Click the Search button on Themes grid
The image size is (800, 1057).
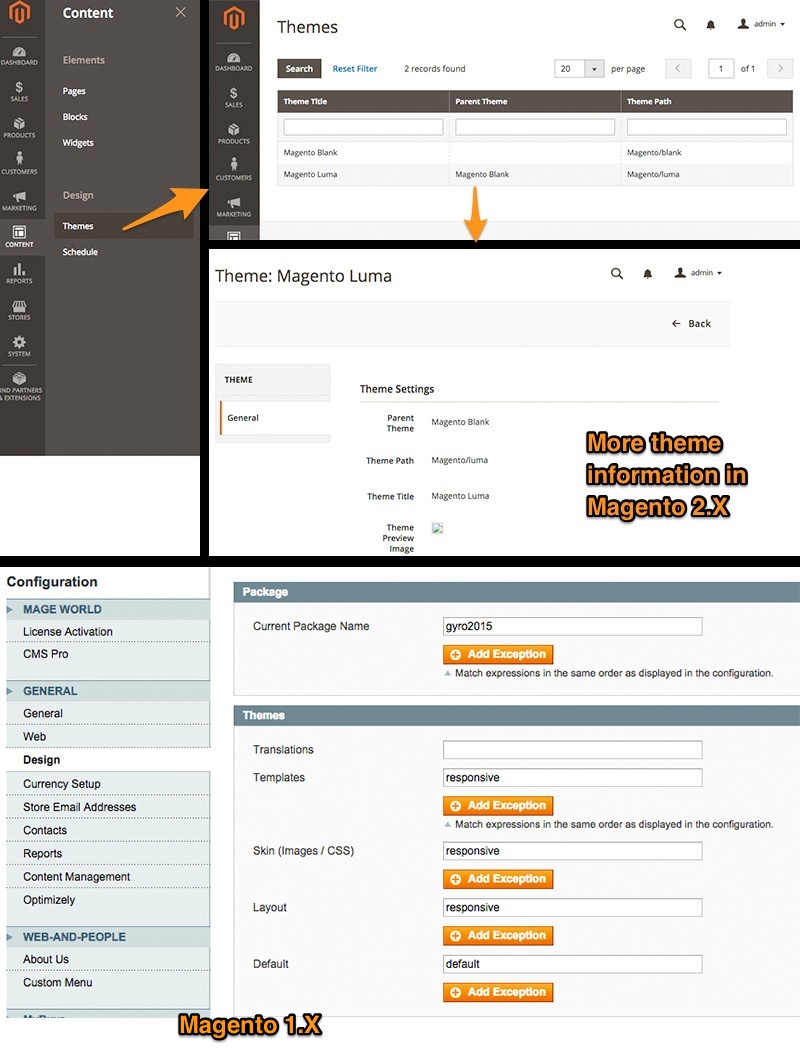point(299,69)
